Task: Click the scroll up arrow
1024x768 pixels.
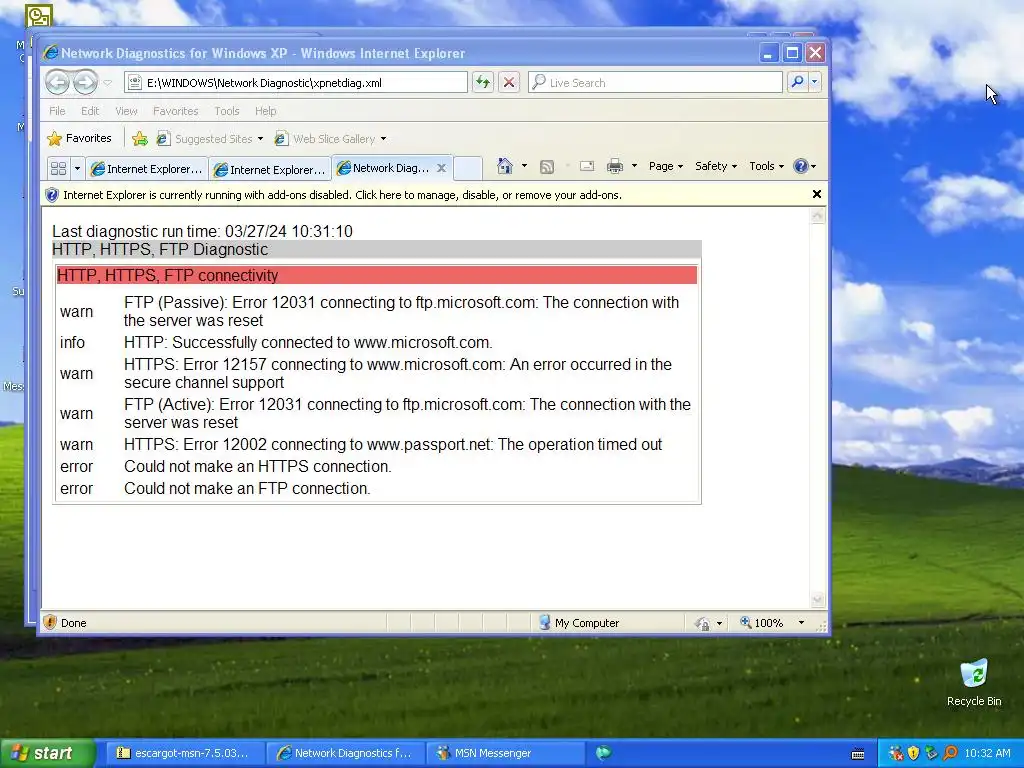Action: [x=818, y=216]
